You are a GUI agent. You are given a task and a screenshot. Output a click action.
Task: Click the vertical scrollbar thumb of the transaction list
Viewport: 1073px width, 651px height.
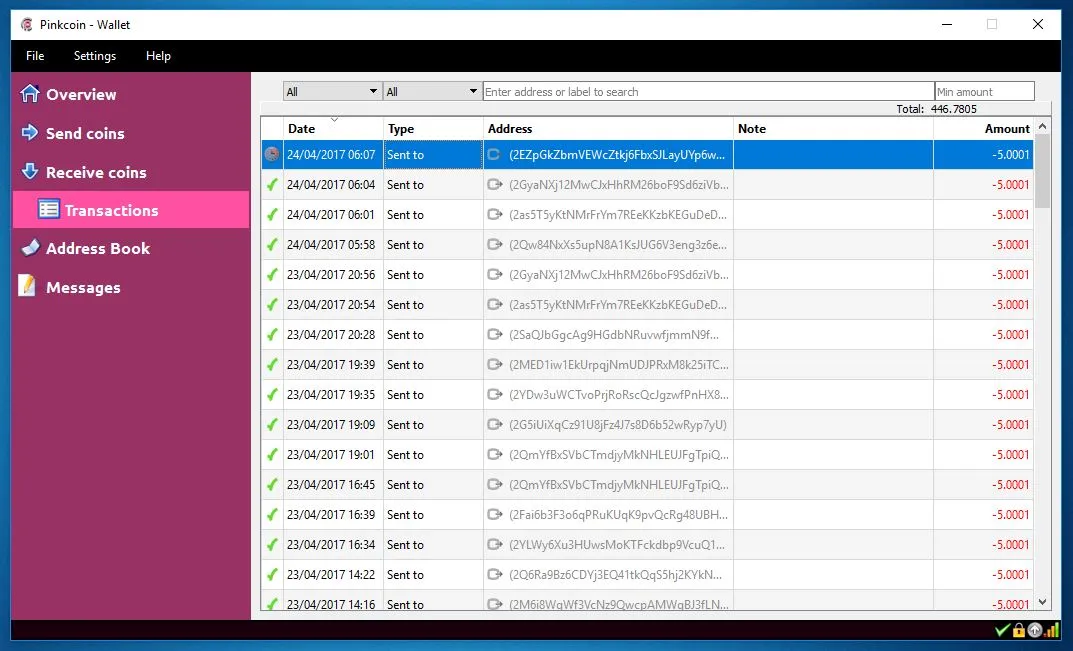pos(1042,171)
